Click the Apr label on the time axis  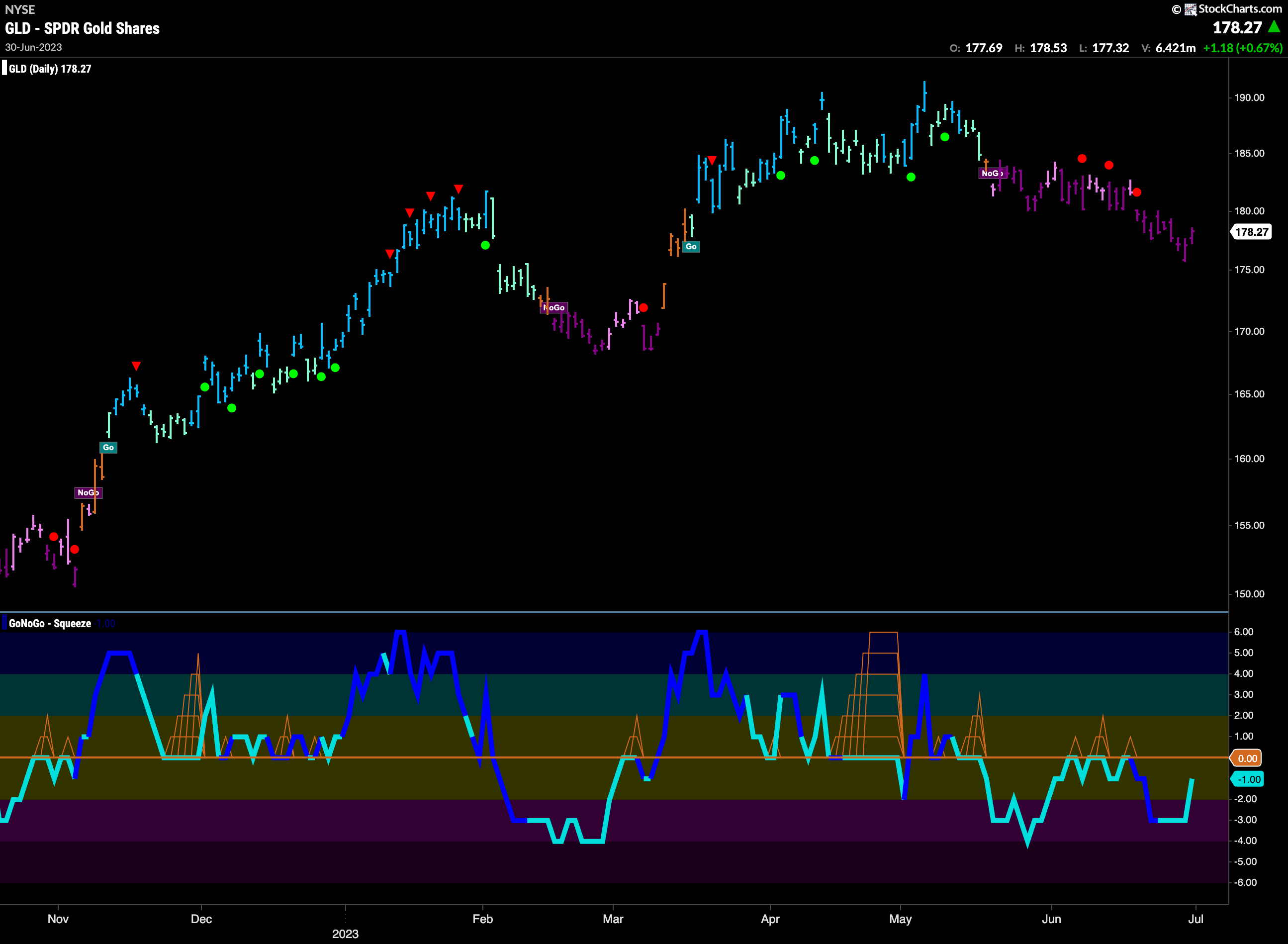[x=770, y=919]
